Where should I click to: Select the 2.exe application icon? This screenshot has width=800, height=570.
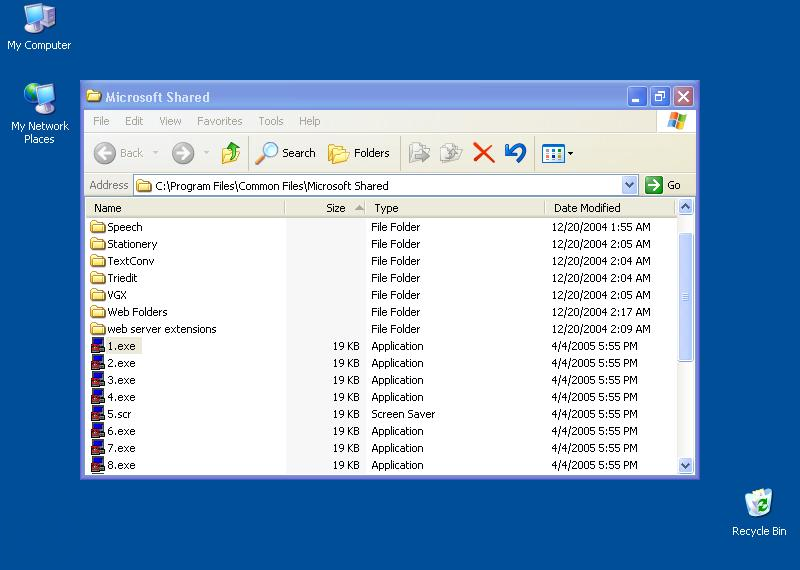coord(97,363)
